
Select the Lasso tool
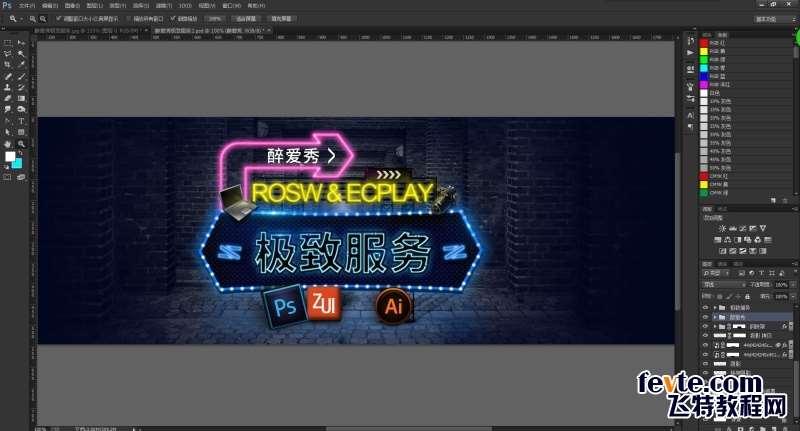click(x=8, y=54)
